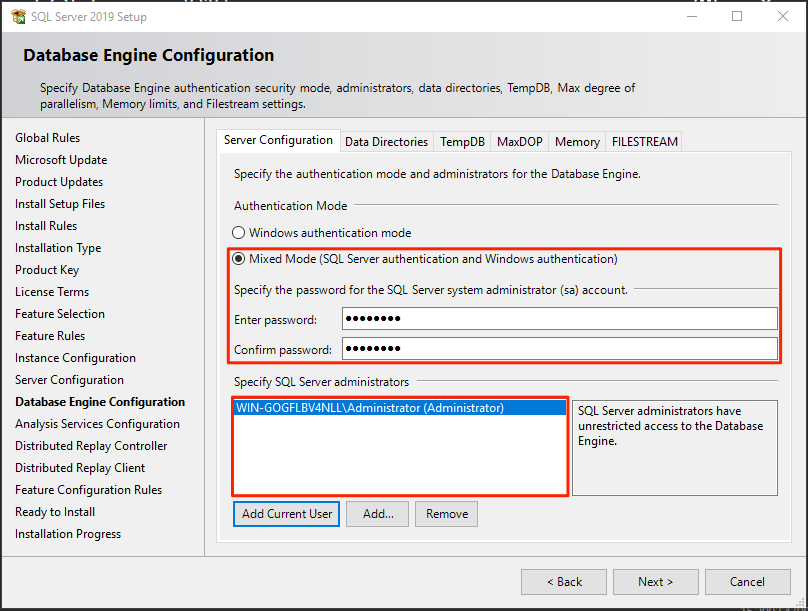Image resolution: width=808 pixels, height=611 pixels.
Task: Open the TempDB tab
Action: pos(461,141)
